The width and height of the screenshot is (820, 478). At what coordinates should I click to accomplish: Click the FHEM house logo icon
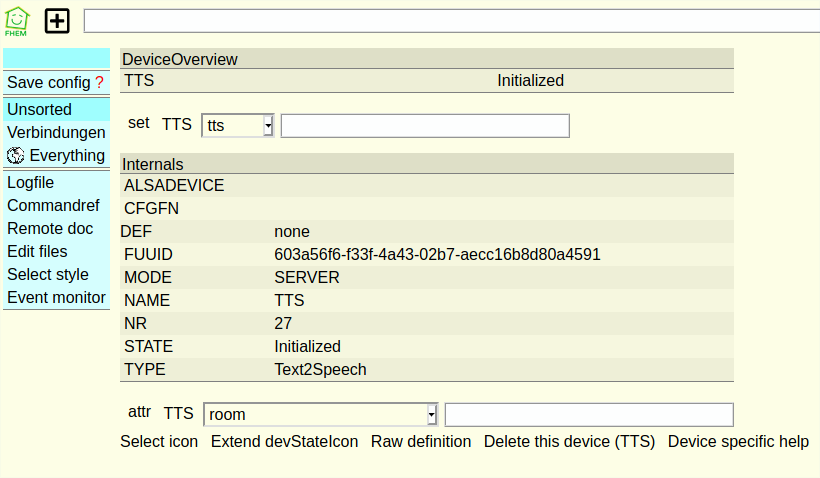pyautogui.click(x=17, y=20)
